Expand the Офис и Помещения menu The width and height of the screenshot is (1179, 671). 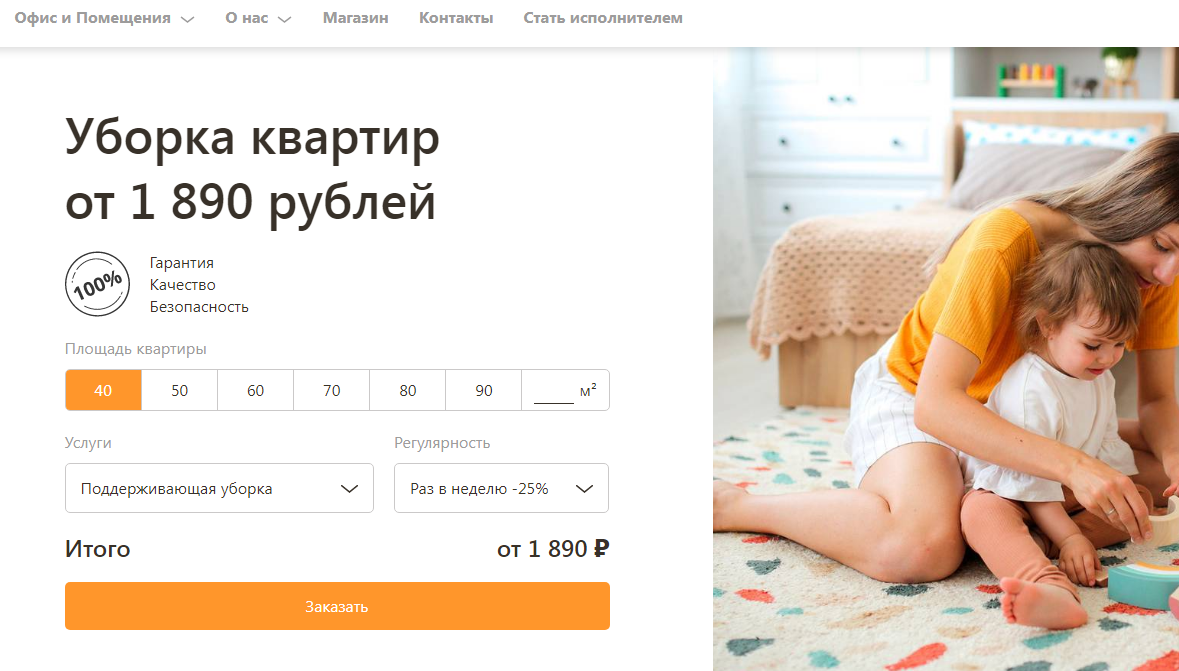105,18
